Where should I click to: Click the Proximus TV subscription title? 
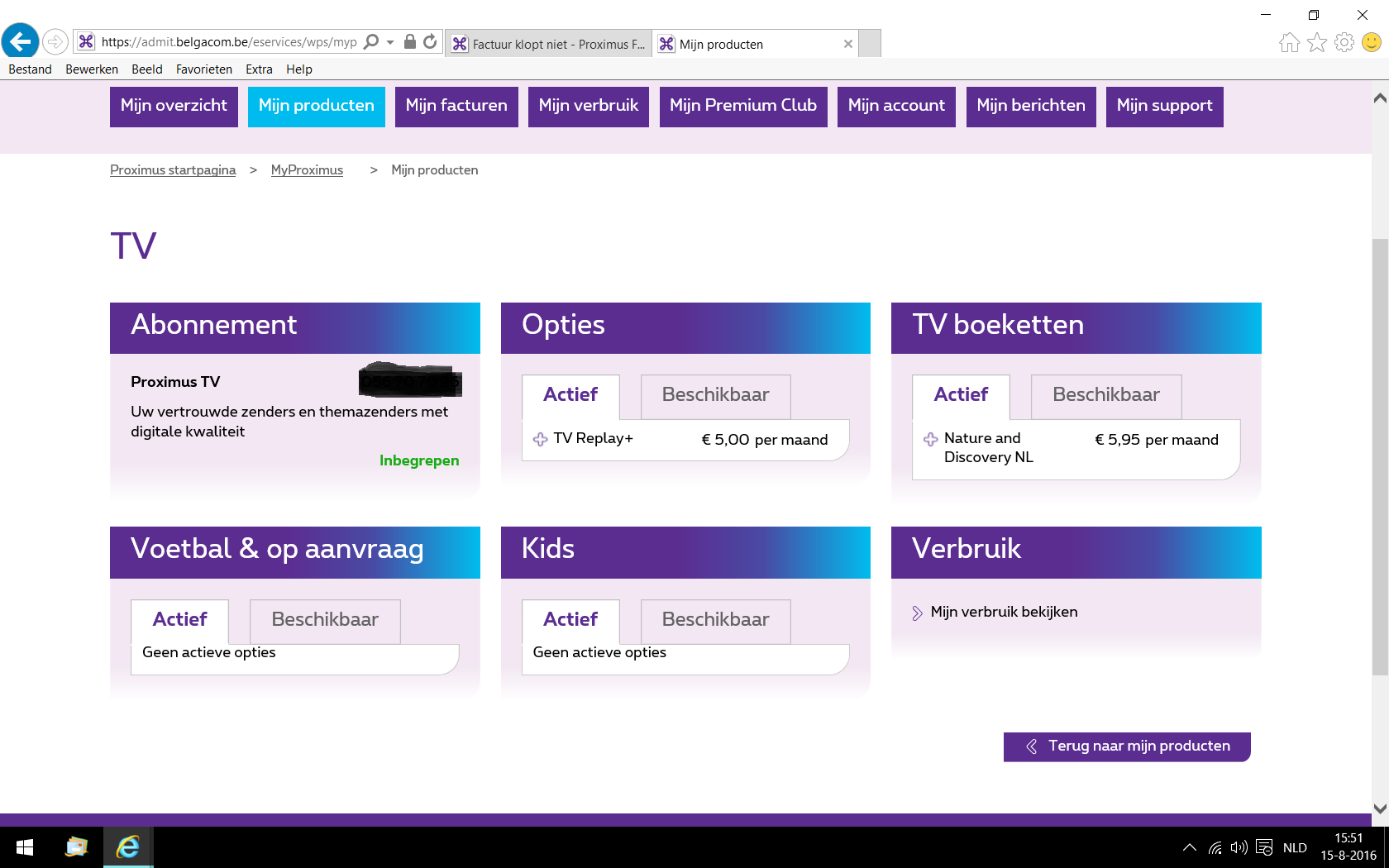point(175,382)
